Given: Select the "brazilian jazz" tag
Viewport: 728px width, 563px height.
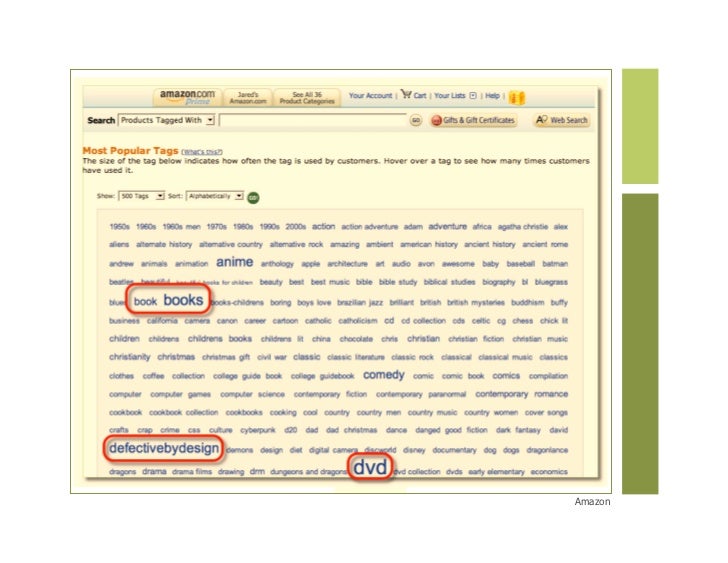Looking at the screenshot, I should [x=360, y=303].
